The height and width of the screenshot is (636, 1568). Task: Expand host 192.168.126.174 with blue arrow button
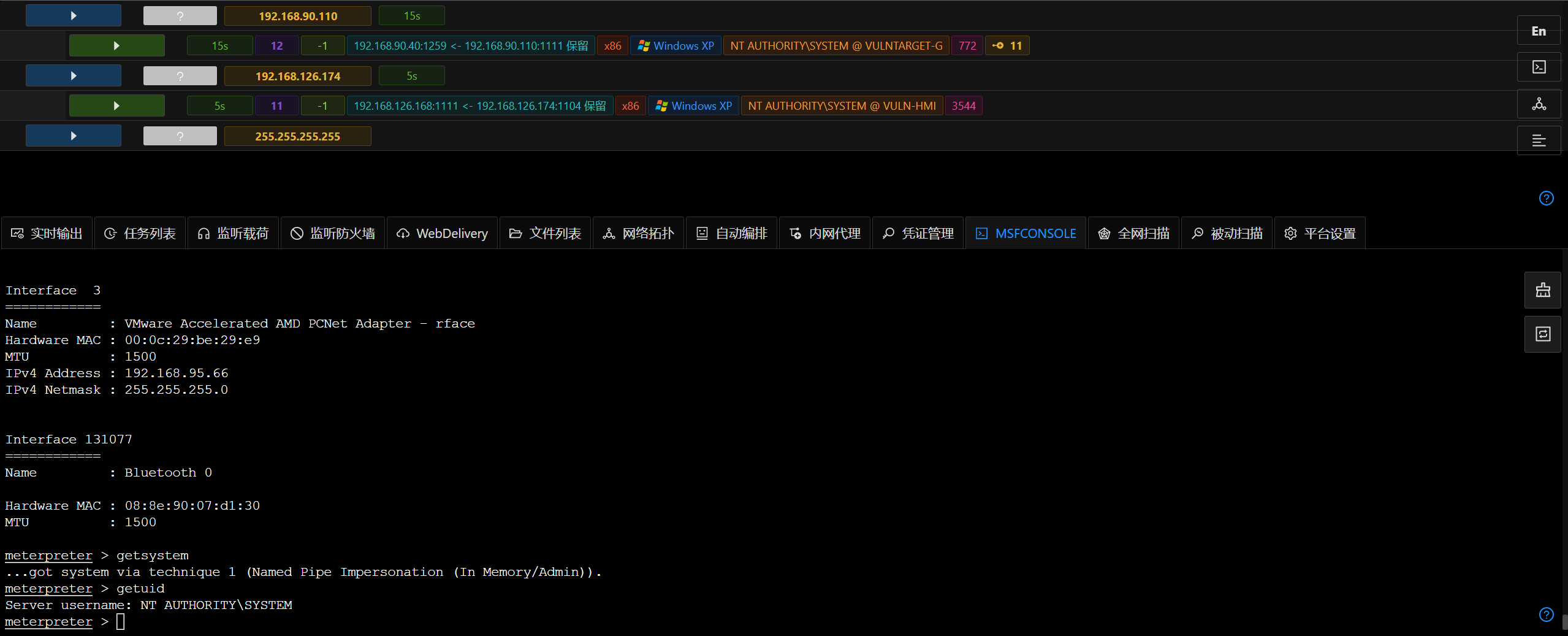point(74,75)
